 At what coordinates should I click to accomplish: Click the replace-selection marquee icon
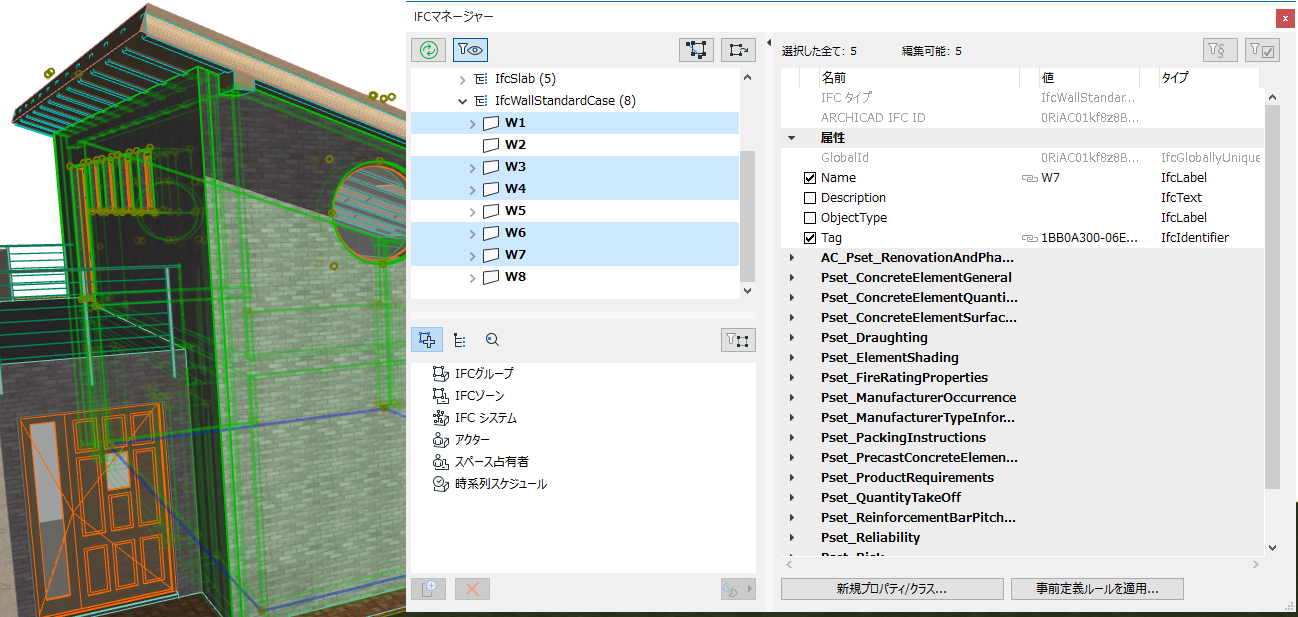pos(737,48)
